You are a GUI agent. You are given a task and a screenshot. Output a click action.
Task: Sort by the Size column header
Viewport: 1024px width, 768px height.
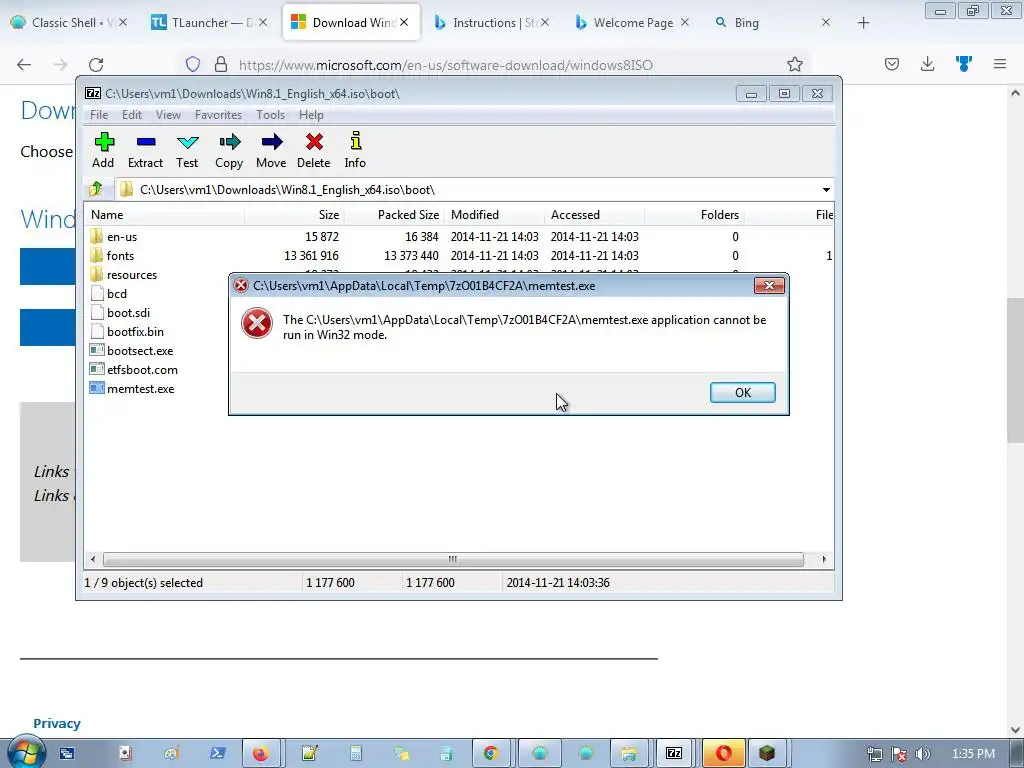[295, 215]
